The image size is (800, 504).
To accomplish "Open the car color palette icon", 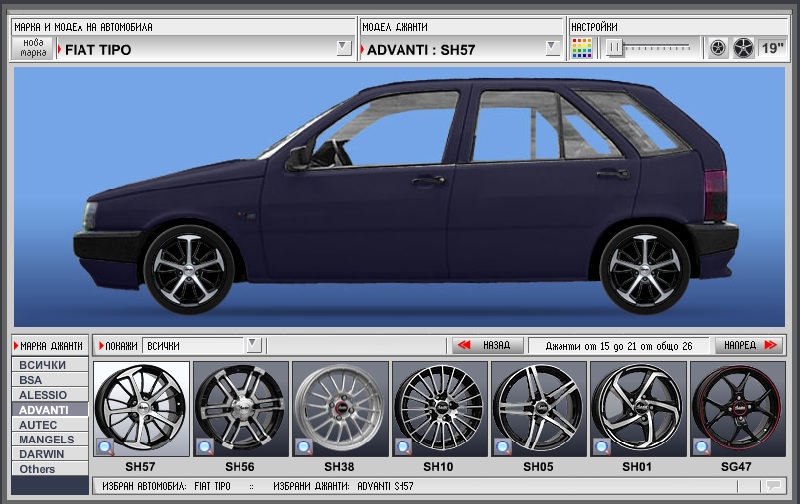I will coord(582,48).
